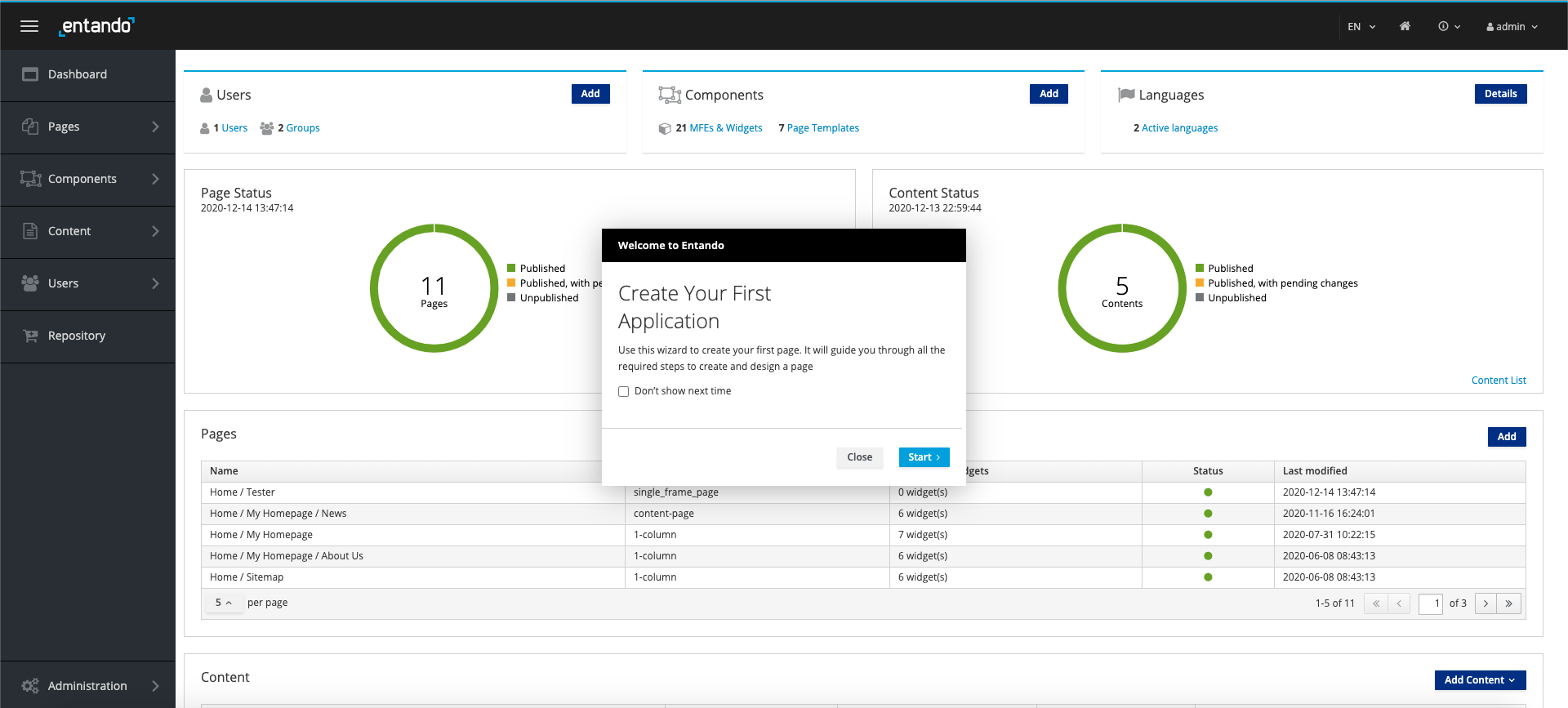
Task: Expand the Components sidebar chevron
Action: coord(155,179)
